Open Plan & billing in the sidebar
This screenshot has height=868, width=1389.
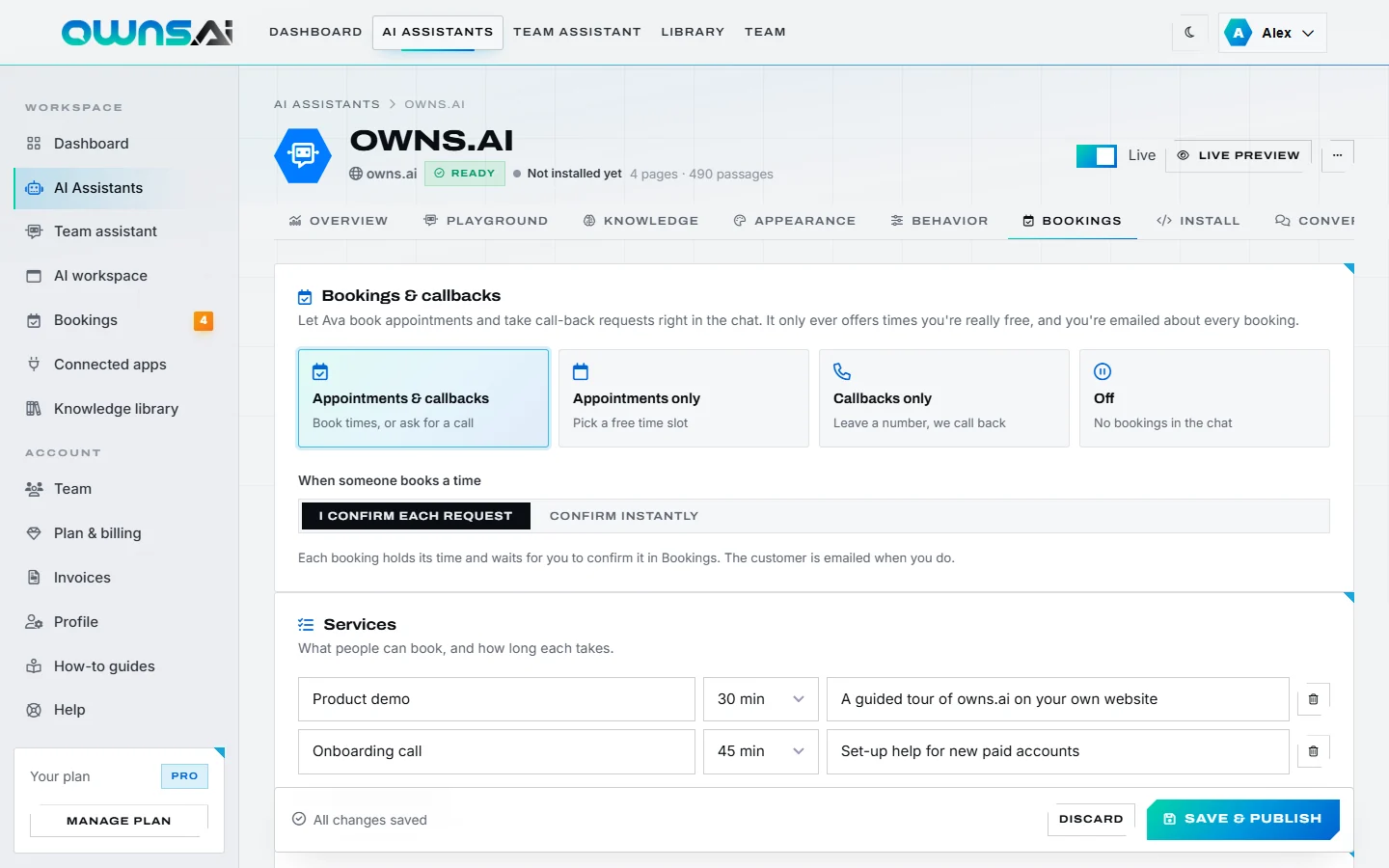tap(120, 533)
